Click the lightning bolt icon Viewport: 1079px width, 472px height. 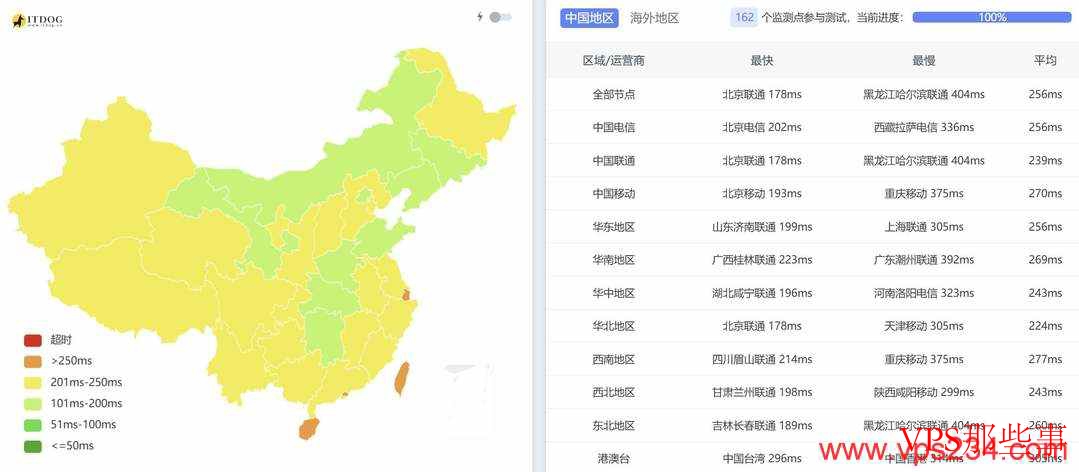(x=480, y=17)
